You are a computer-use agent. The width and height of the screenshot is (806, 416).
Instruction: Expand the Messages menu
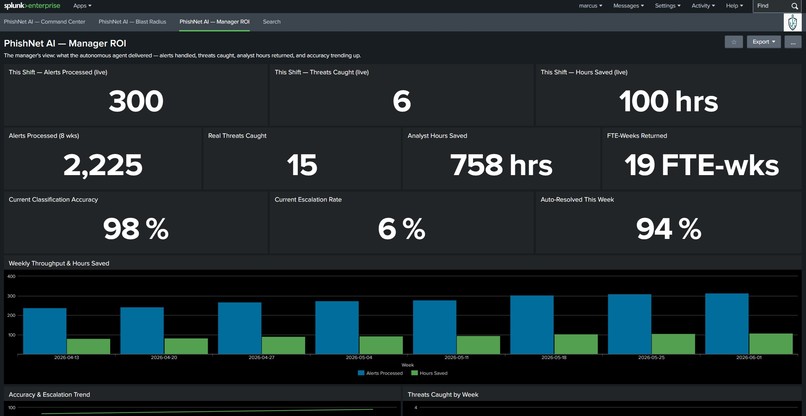pyautogui.click(x=629, y=6)
